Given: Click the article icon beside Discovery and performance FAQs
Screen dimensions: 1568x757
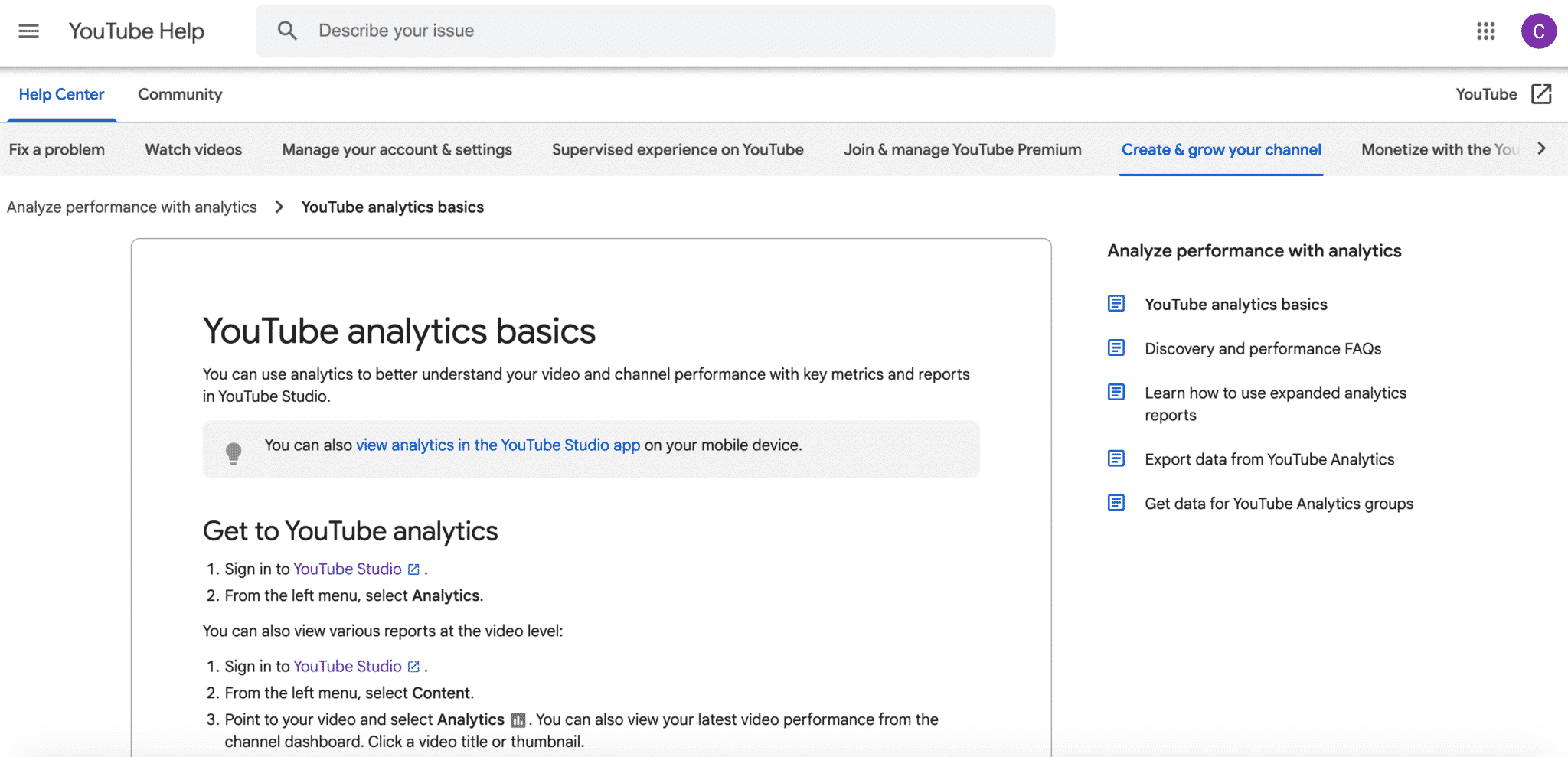Looking at the screenshot, I should pyautogui.click(x=1116, y=348).
